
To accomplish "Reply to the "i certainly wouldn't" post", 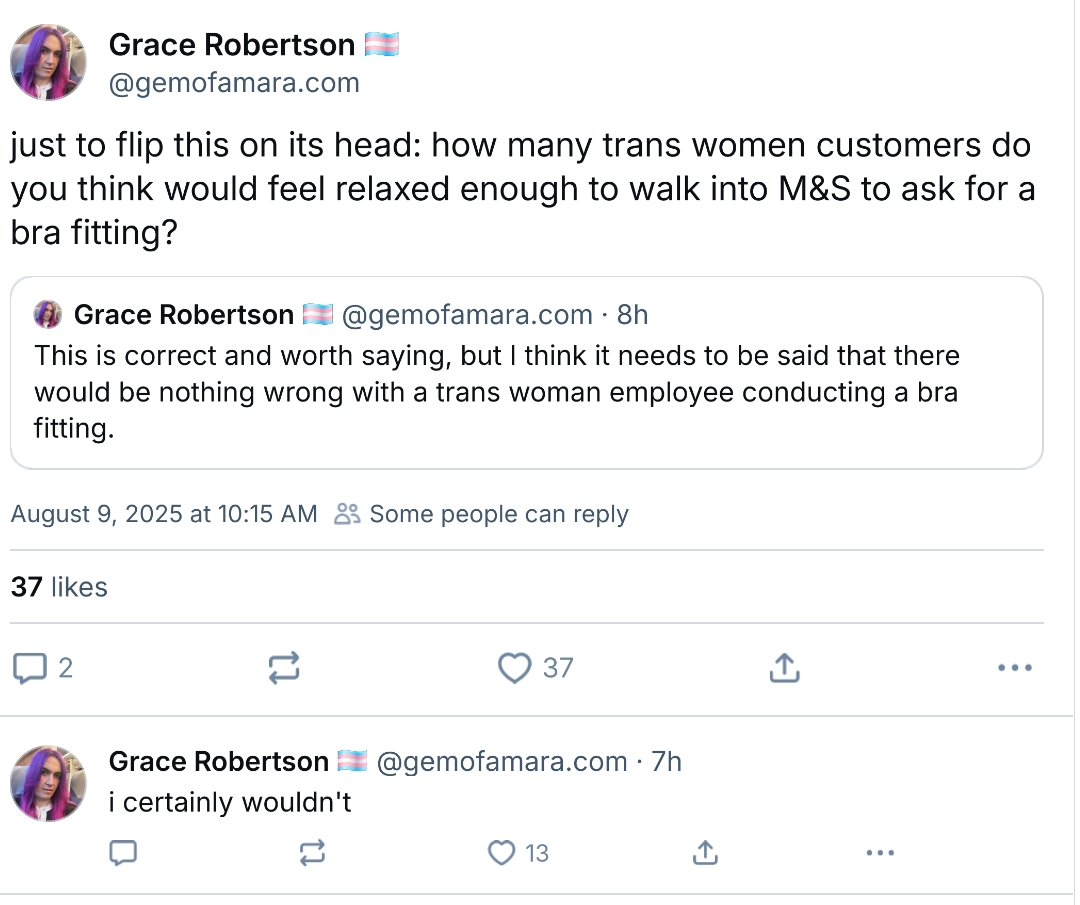I will pos(123,853).
